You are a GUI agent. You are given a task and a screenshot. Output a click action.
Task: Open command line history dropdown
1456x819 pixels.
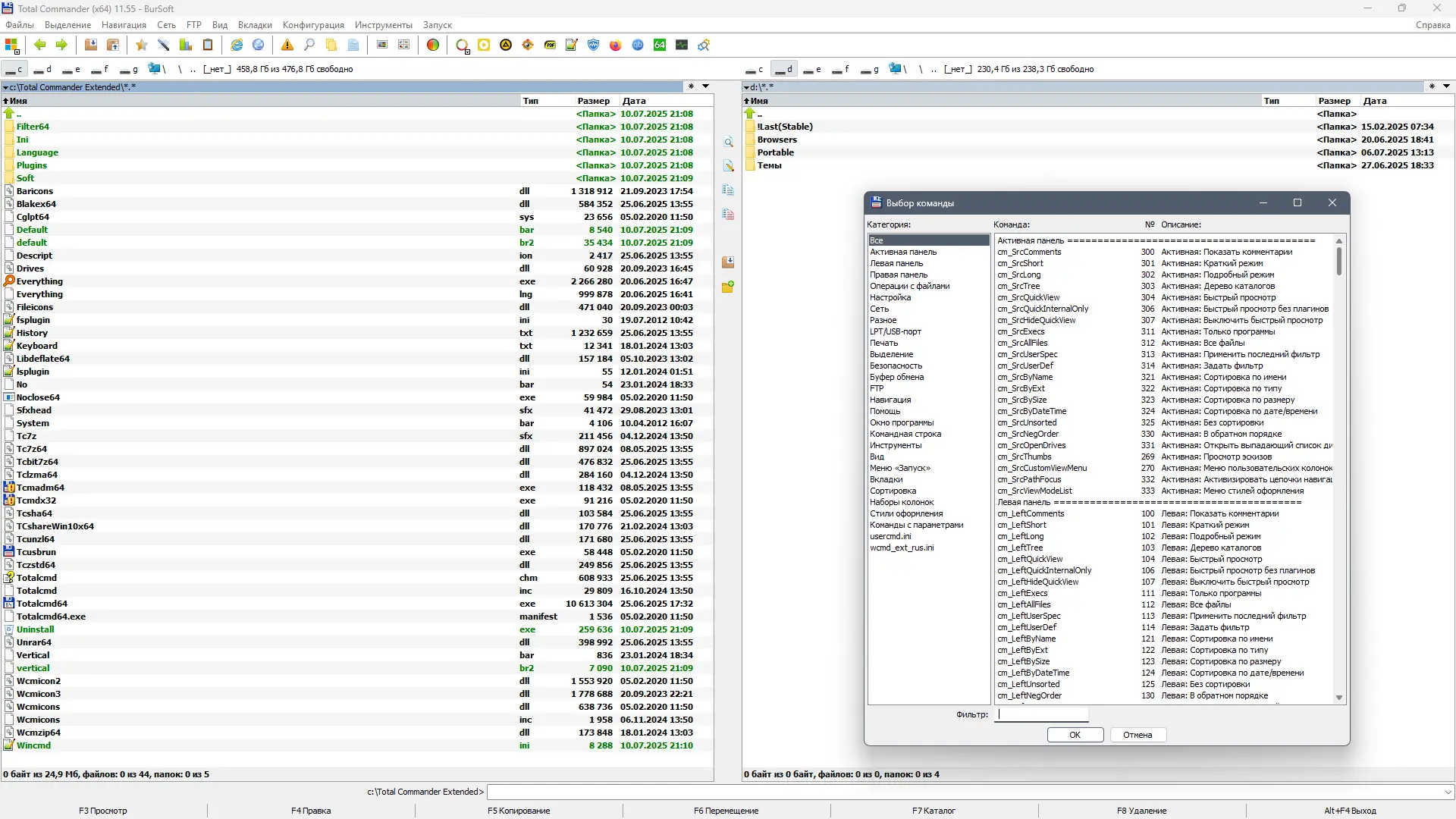[1448, 792]
